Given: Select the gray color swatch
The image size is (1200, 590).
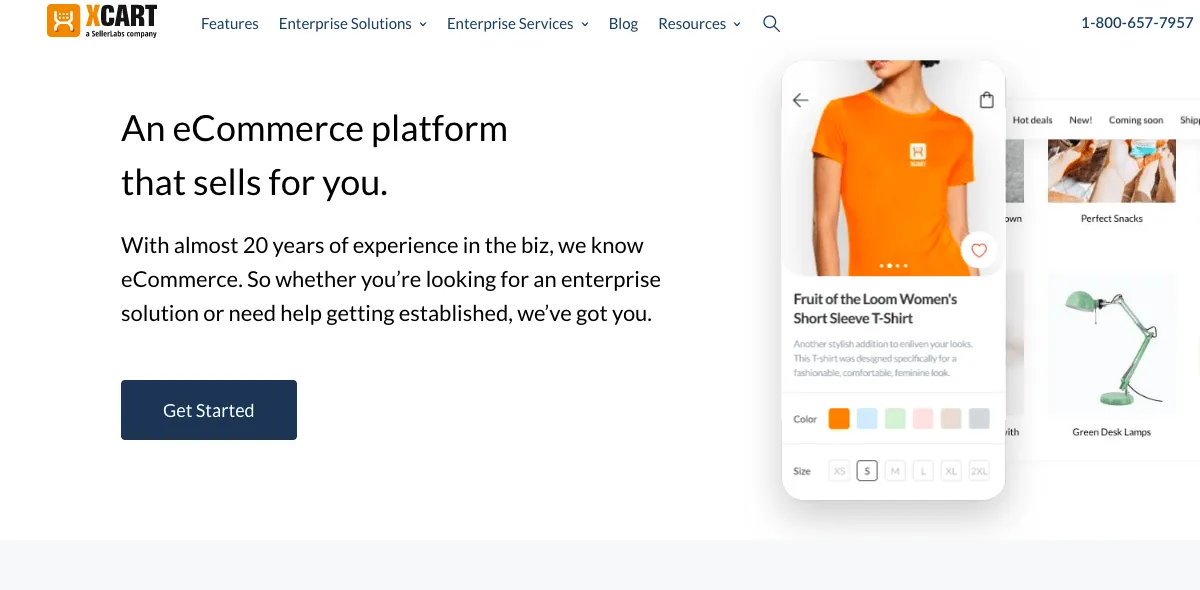Looking at the screenshot, I should click(979, 419).
